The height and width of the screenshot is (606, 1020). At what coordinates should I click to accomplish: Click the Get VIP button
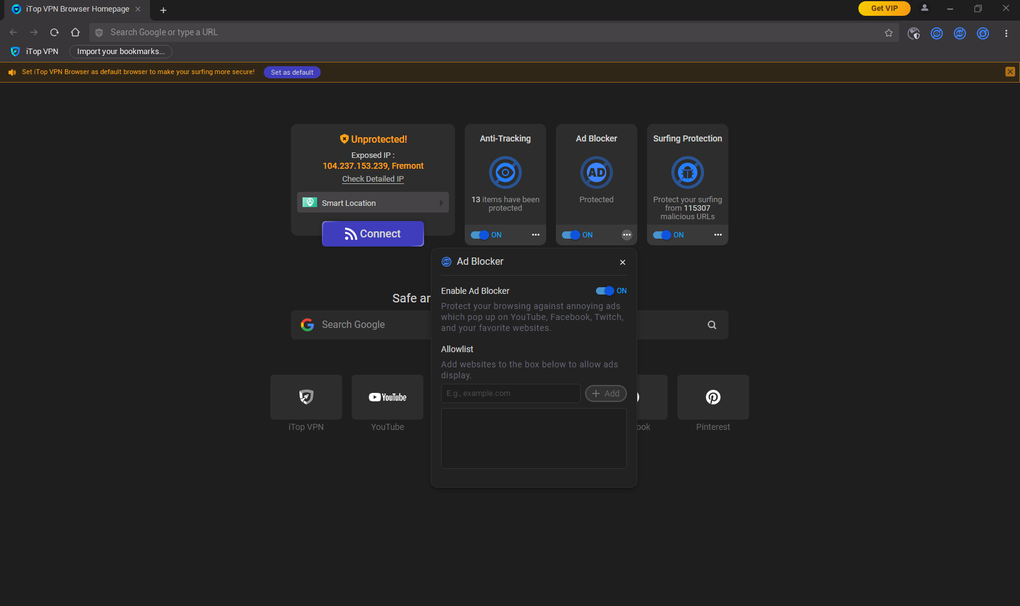(884, 8)
